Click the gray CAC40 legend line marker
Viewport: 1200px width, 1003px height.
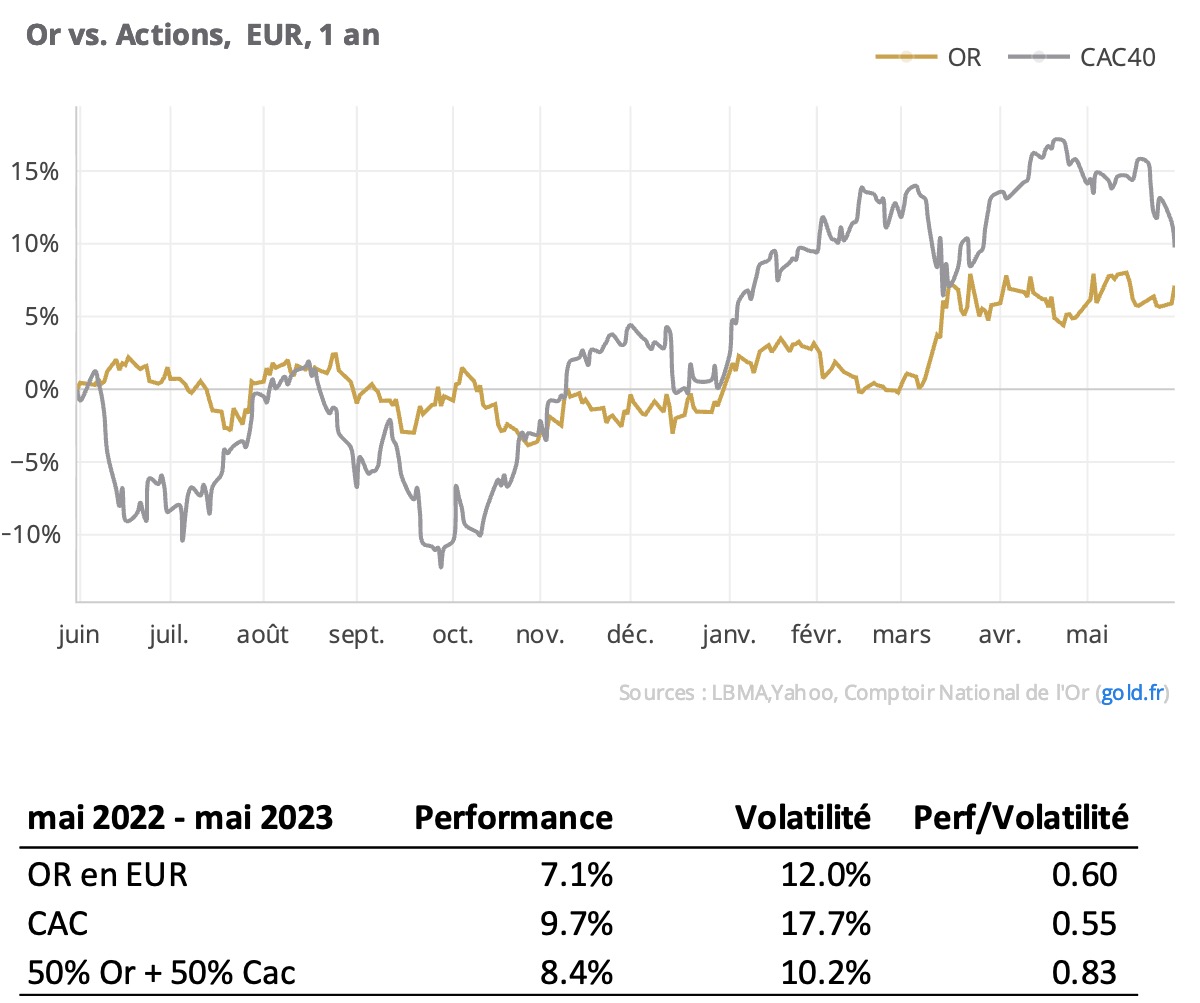(x=1040, y=57)
